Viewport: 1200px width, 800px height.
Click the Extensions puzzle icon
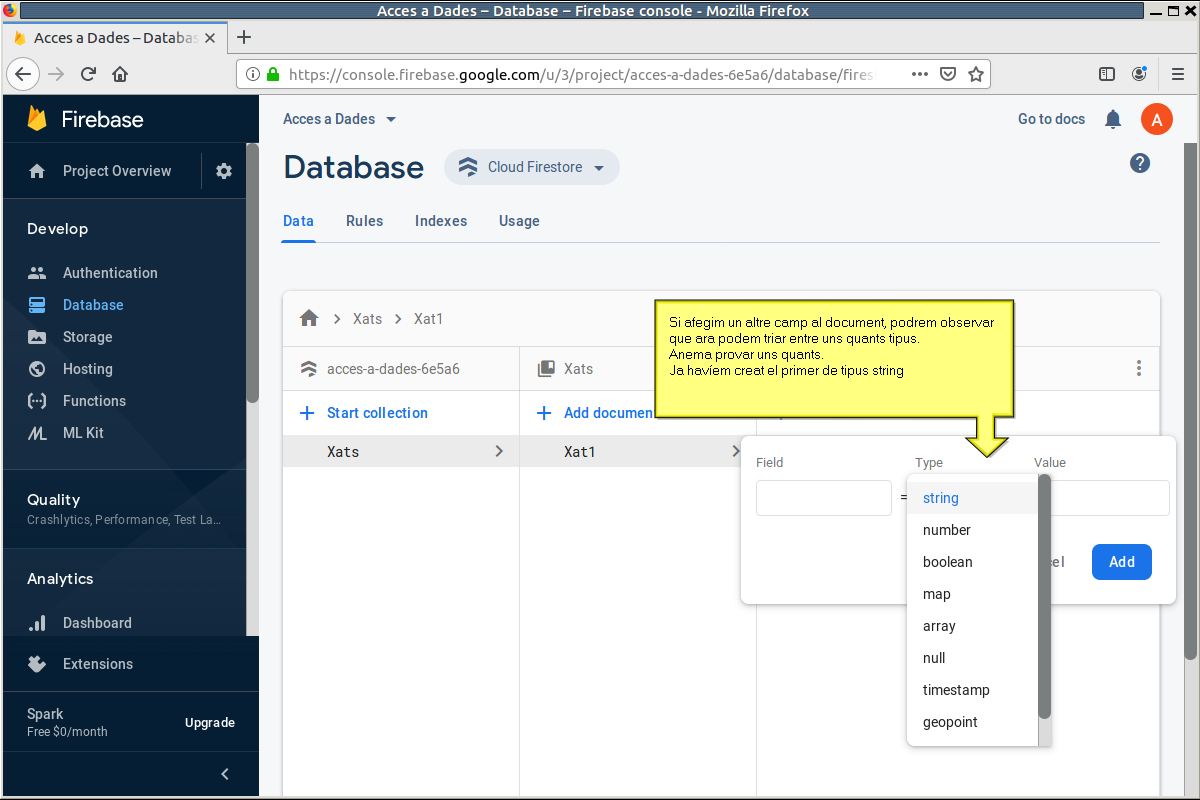(37, 664)
